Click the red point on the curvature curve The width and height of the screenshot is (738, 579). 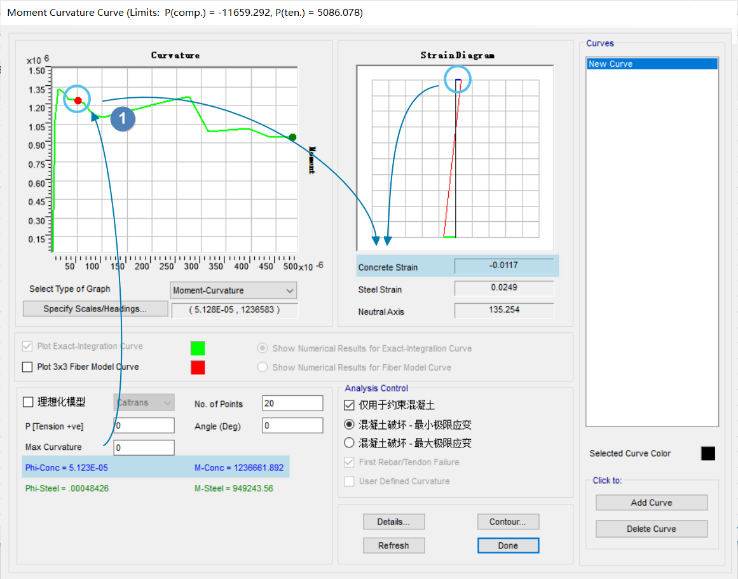pyautogui.click(x=78, y=100)
